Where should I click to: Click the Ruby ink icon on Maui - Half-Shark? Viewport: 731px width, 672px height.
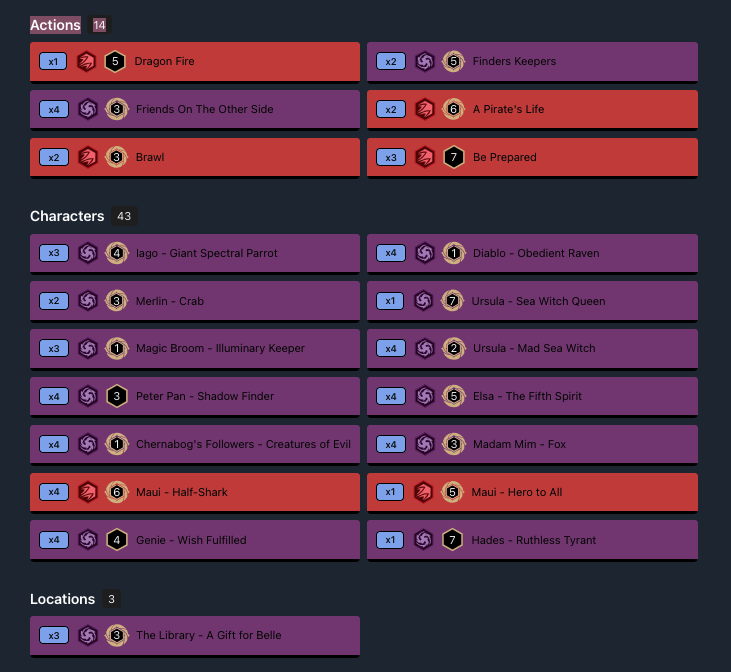point(87,492)
